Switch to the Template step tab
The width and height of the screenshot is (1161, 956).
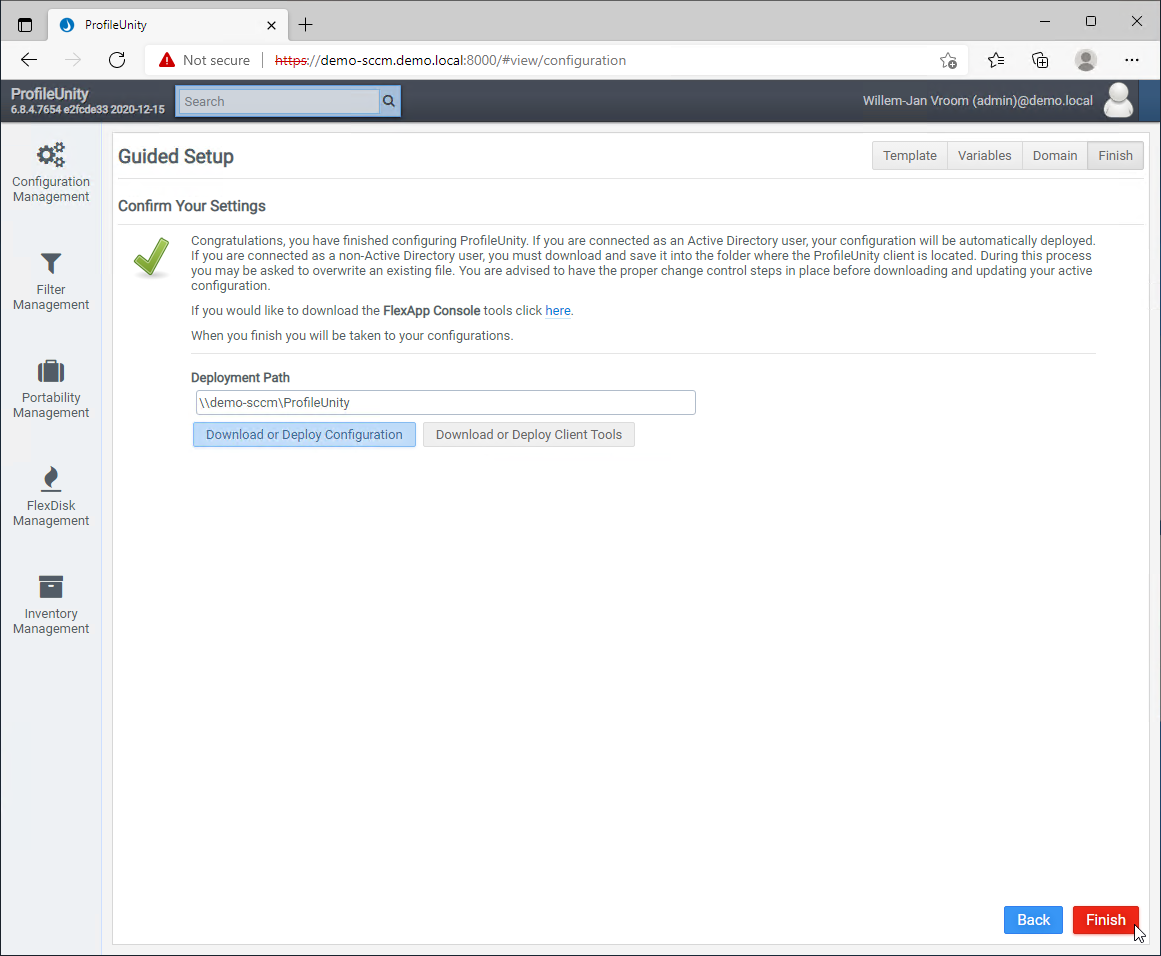(909, 156)
